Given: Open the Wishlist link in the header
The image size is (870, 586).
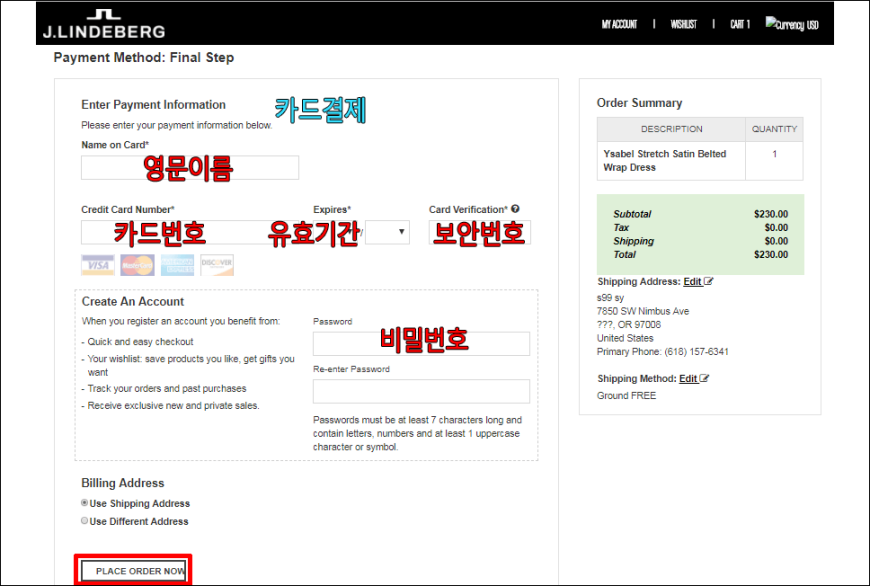Looking at the screenshot, I should [683, 24].
